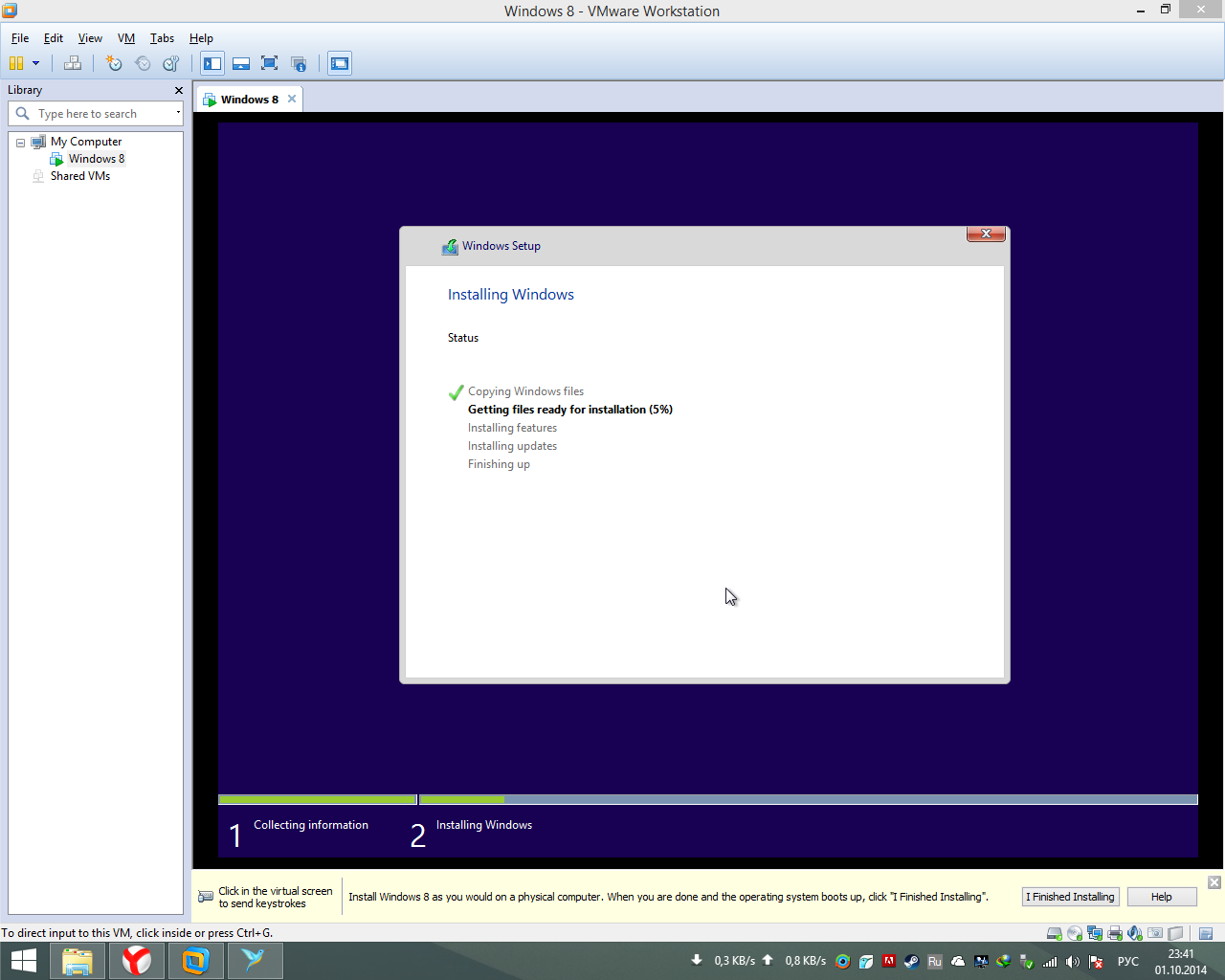Viewport: 1225px width, 980px height.
Task: Open Yandex browser from taskbar
Action: coord(137,961)
